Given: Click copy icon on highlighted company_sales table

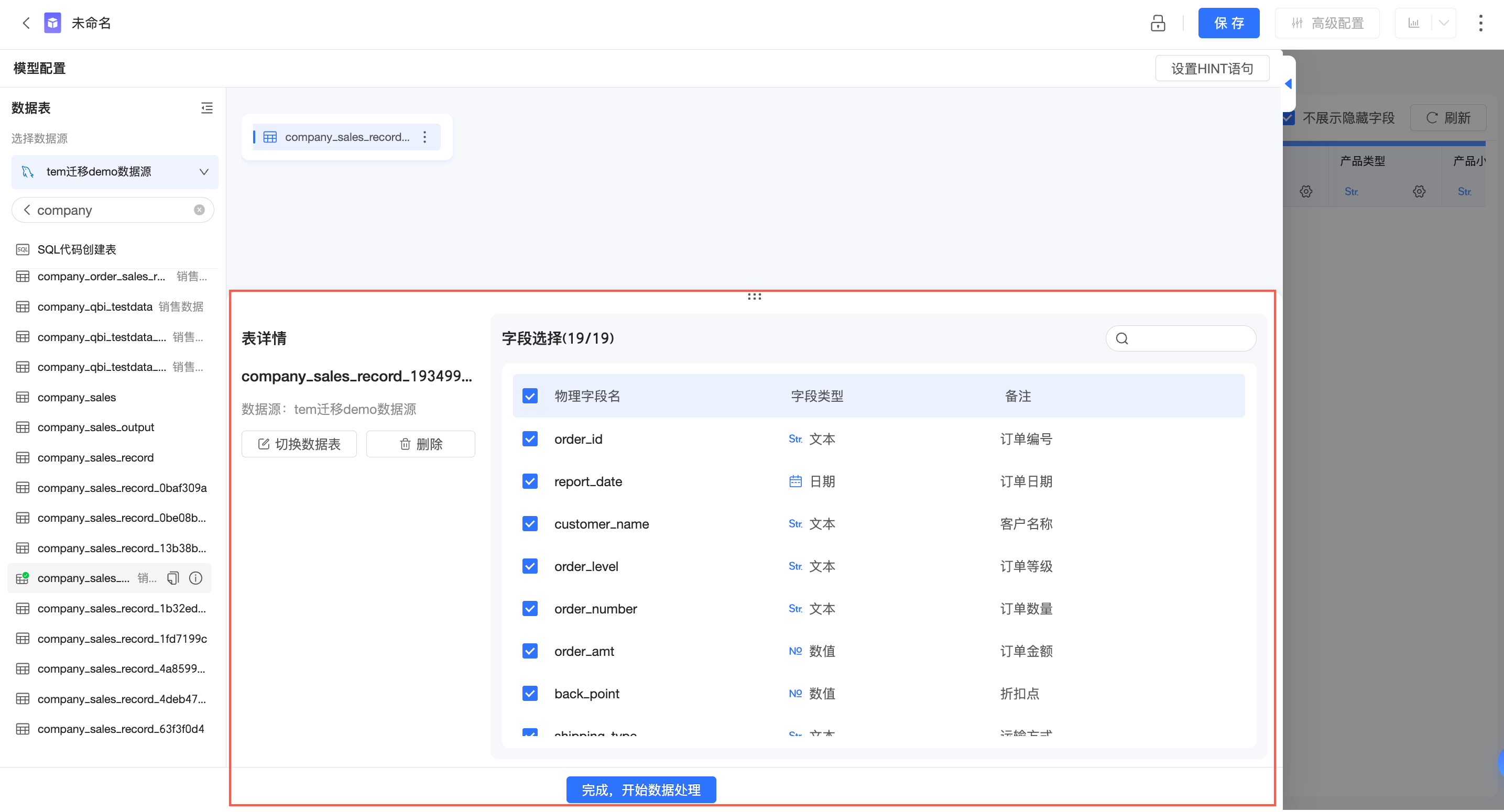Looking at the screenshot, I should point(173,578).
